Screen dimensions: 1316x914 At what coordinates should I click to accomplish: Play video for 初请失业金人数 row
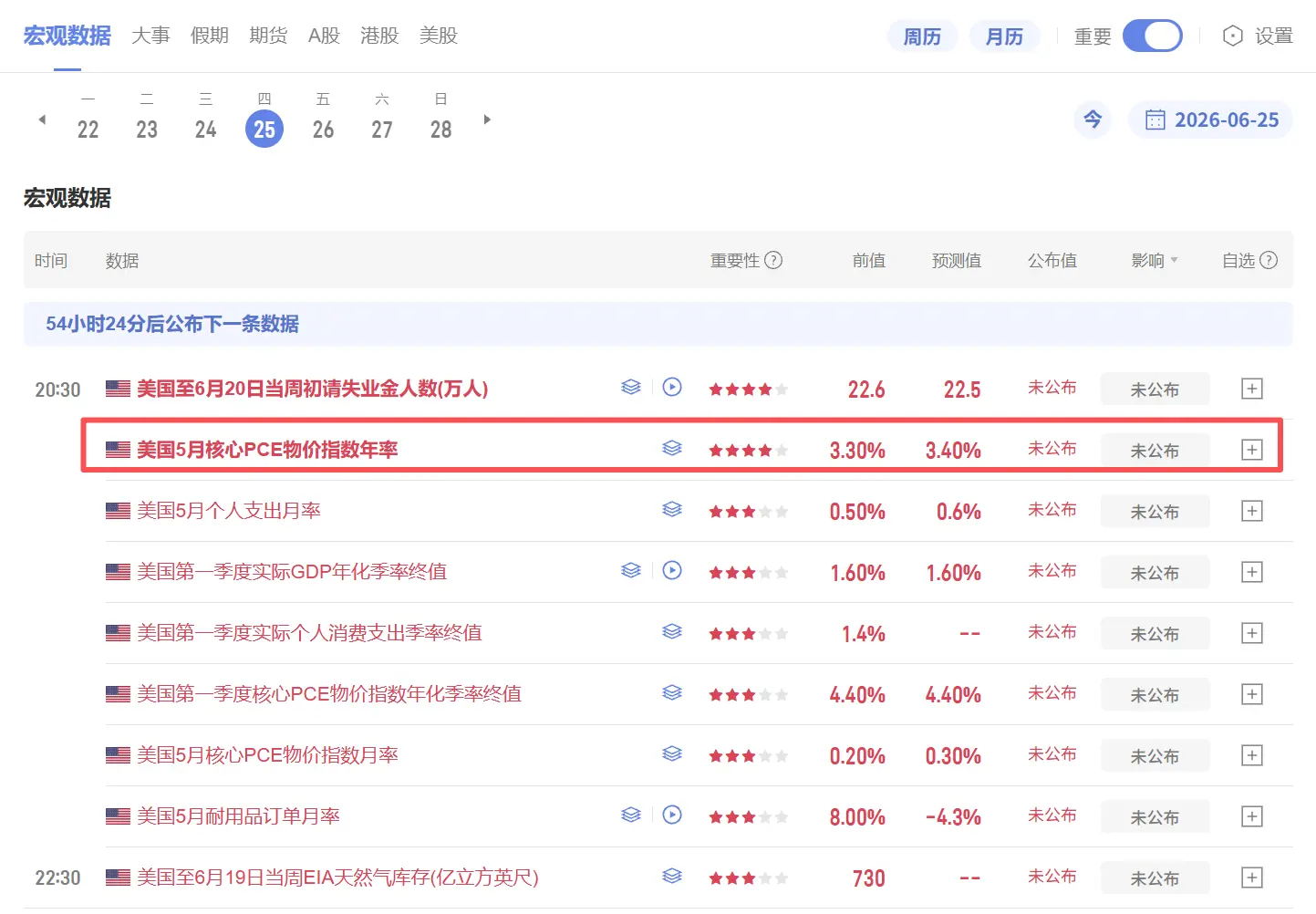coord(672,387)
